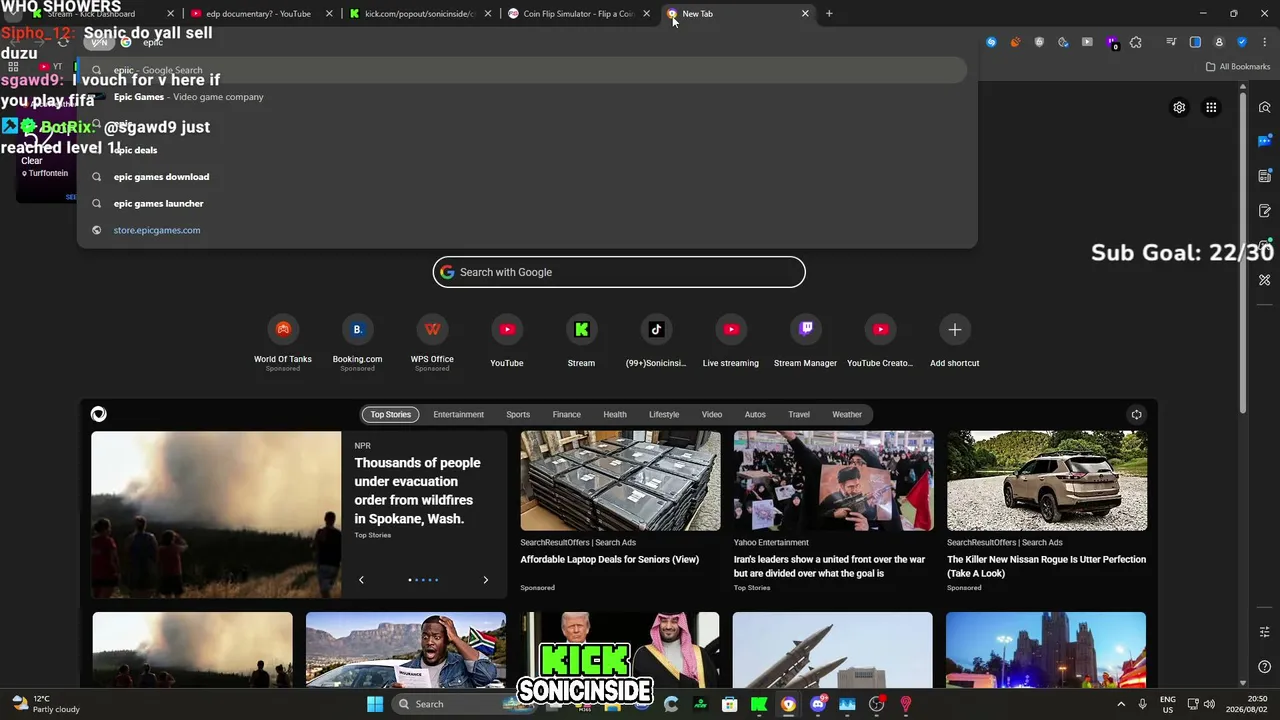
Task: Show hidden system tray icons
Action: 1121,704
